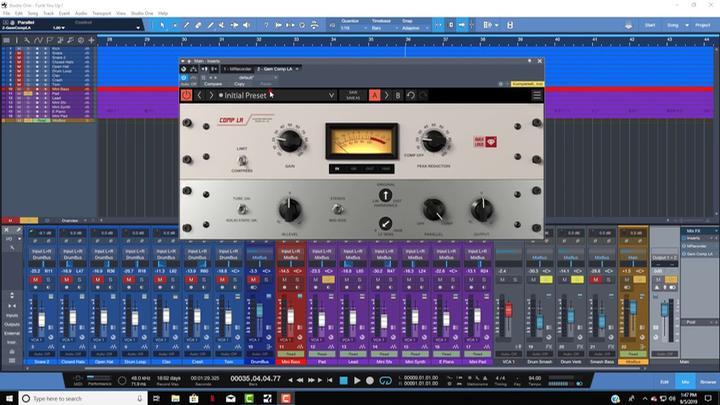Screen dimensions: 720x405
Task: Click the transport Record button
Action: [370, 380]
